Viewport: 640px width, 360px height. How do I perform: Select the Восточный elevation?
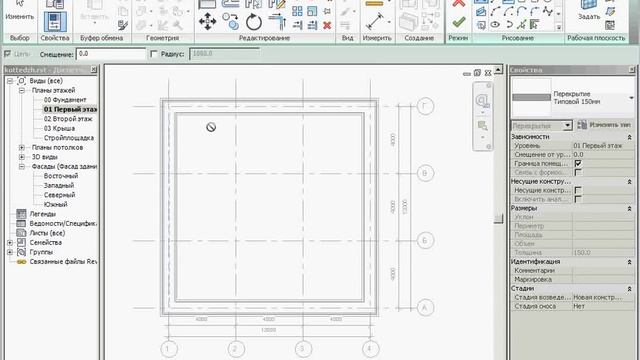pyautogui.click(x=61, y=176)
